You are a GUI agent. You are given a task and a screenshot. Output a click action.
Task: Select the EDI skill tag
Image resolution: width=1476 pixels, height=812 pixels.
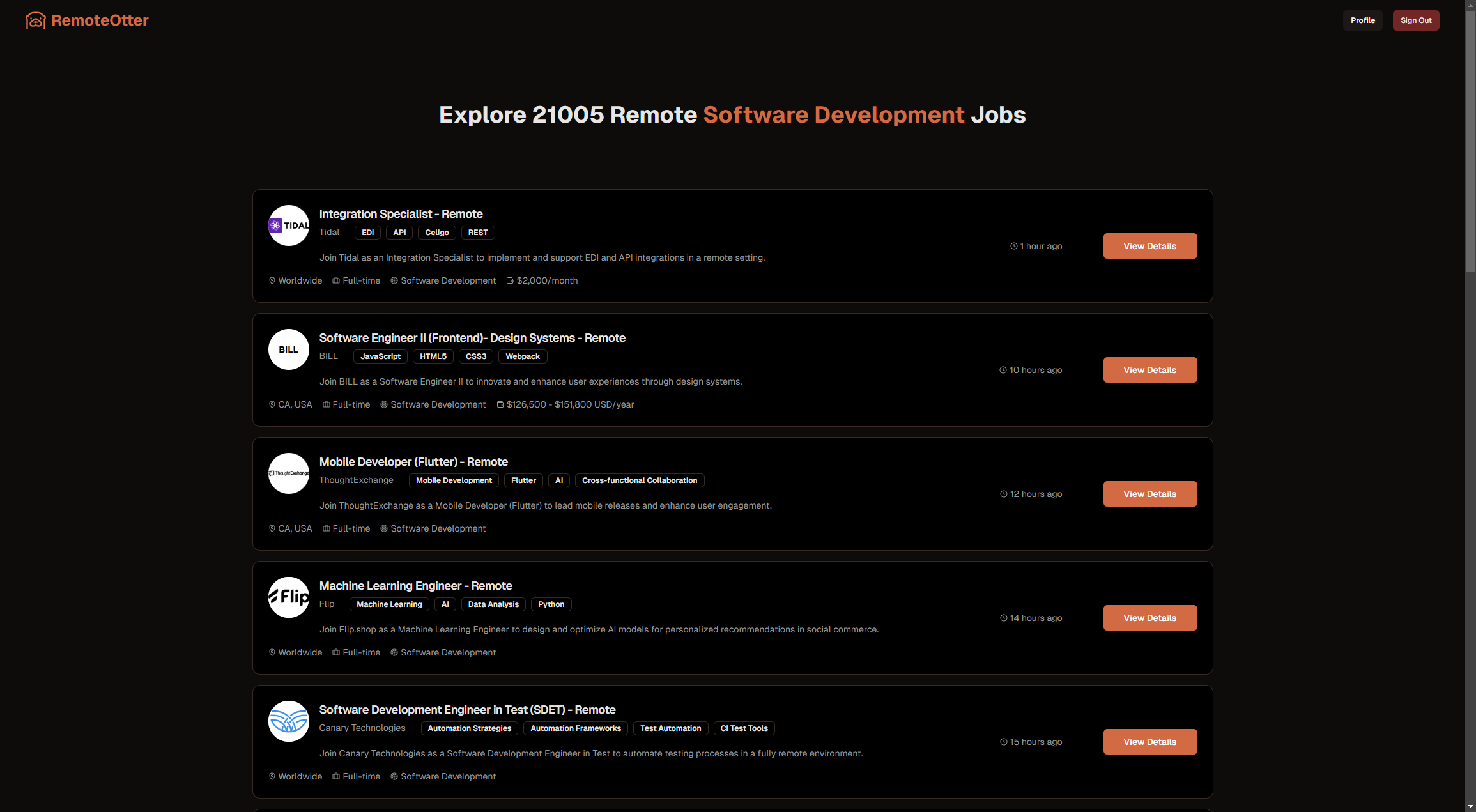367,233
